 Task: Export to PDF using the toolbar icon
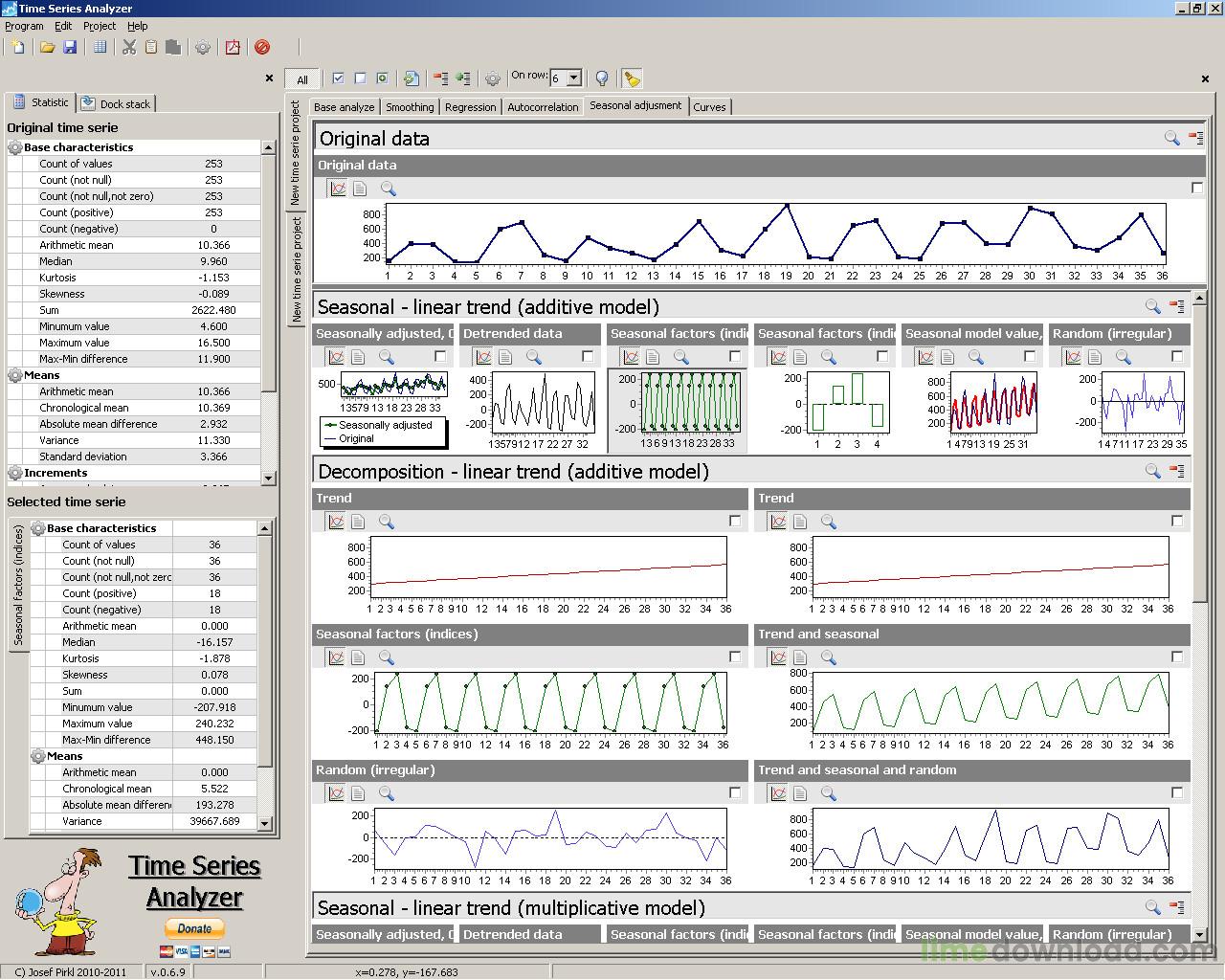(x=233, y=47)
